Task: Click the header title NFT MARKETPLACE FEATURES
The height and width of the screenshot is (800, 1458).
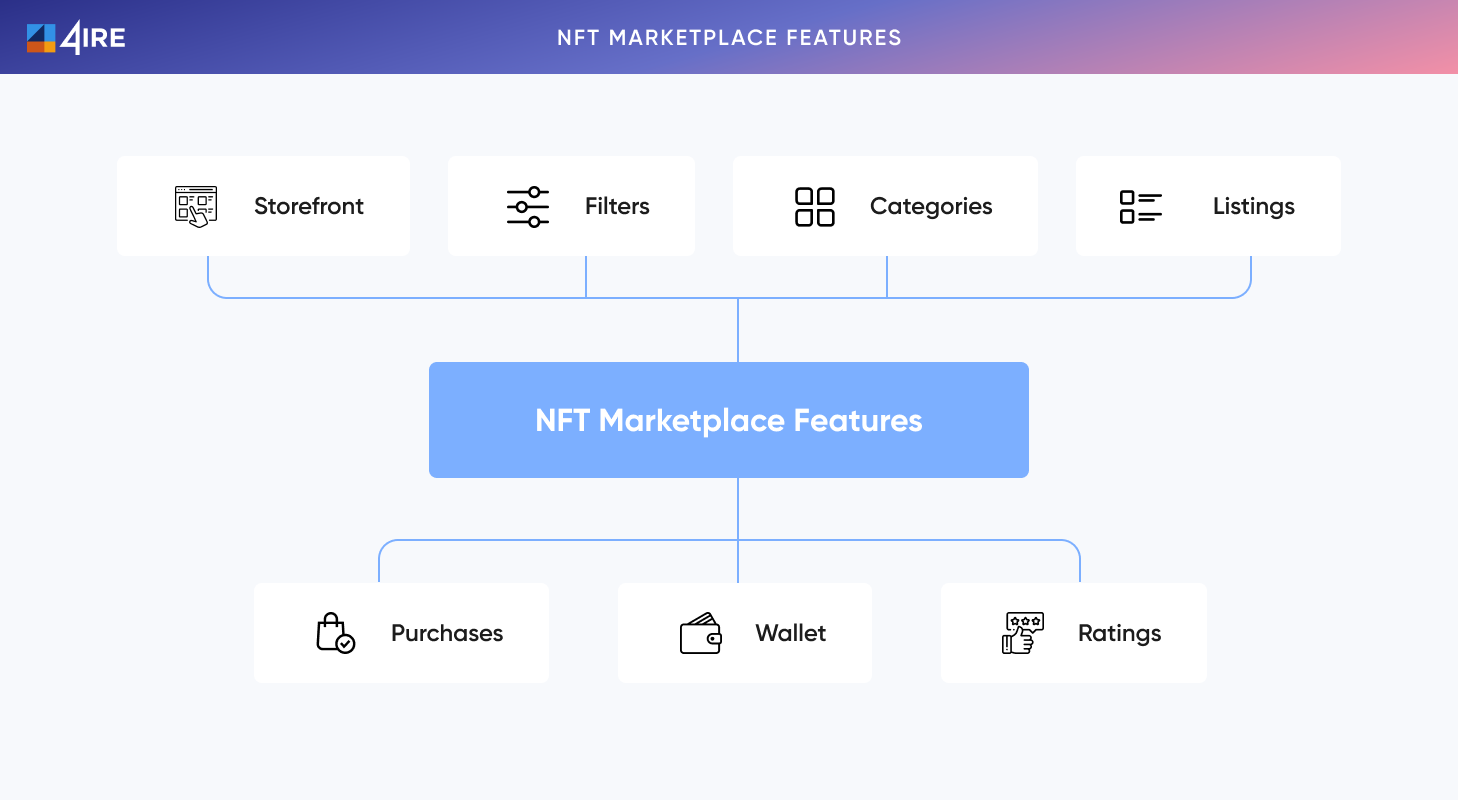Action: pos(729,38)
